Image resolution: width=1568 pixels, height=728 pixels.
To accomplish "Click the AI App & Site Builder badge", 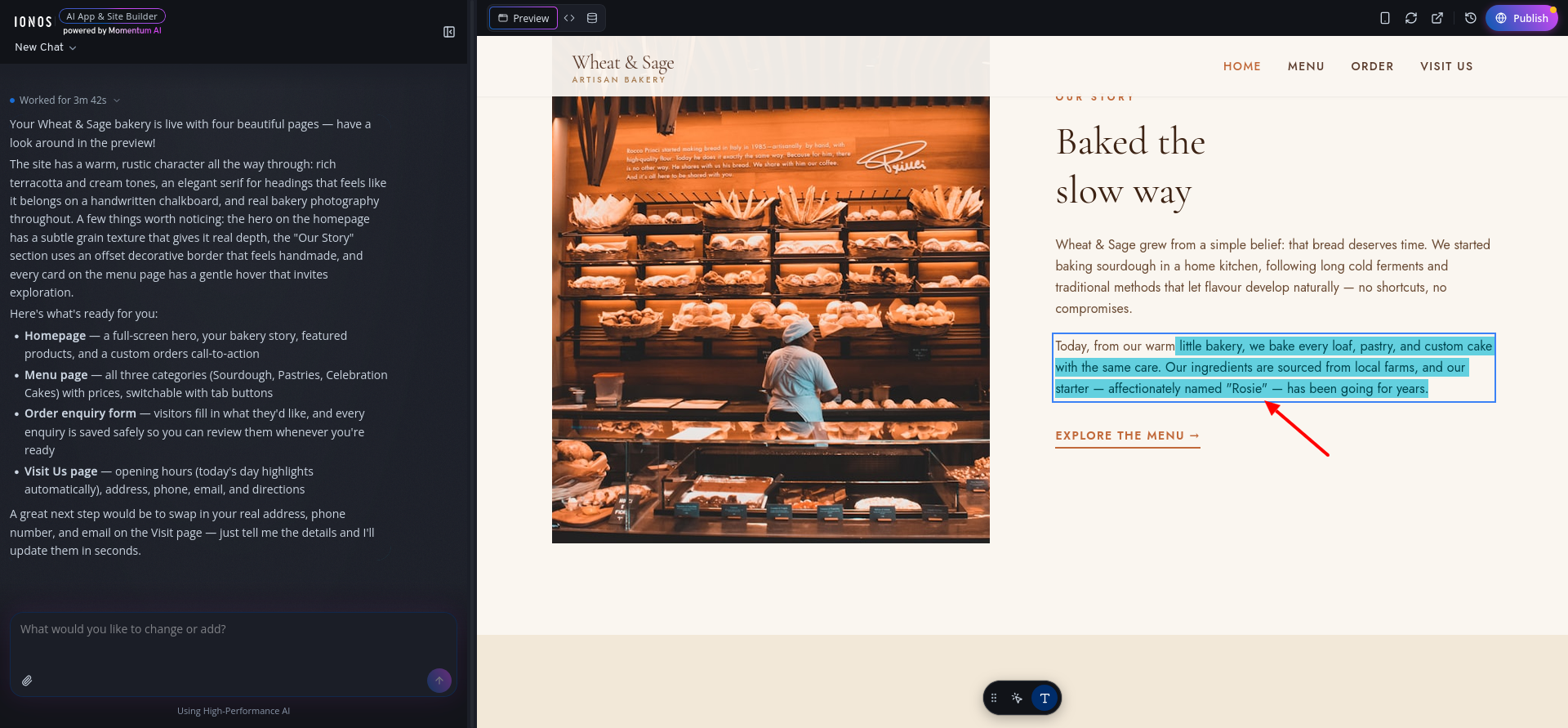I will 112,16.
